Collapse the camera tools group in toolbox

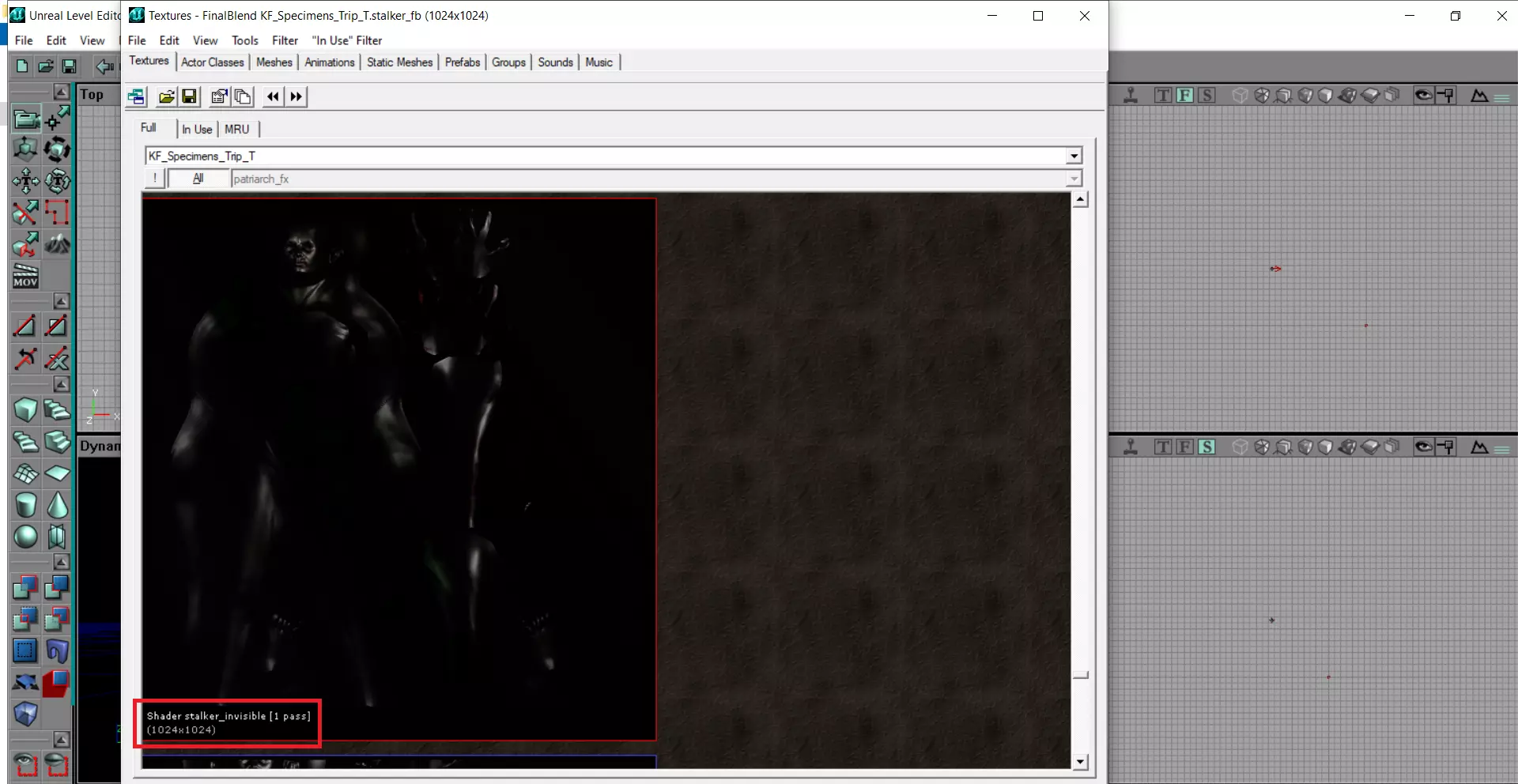point(61,92)
